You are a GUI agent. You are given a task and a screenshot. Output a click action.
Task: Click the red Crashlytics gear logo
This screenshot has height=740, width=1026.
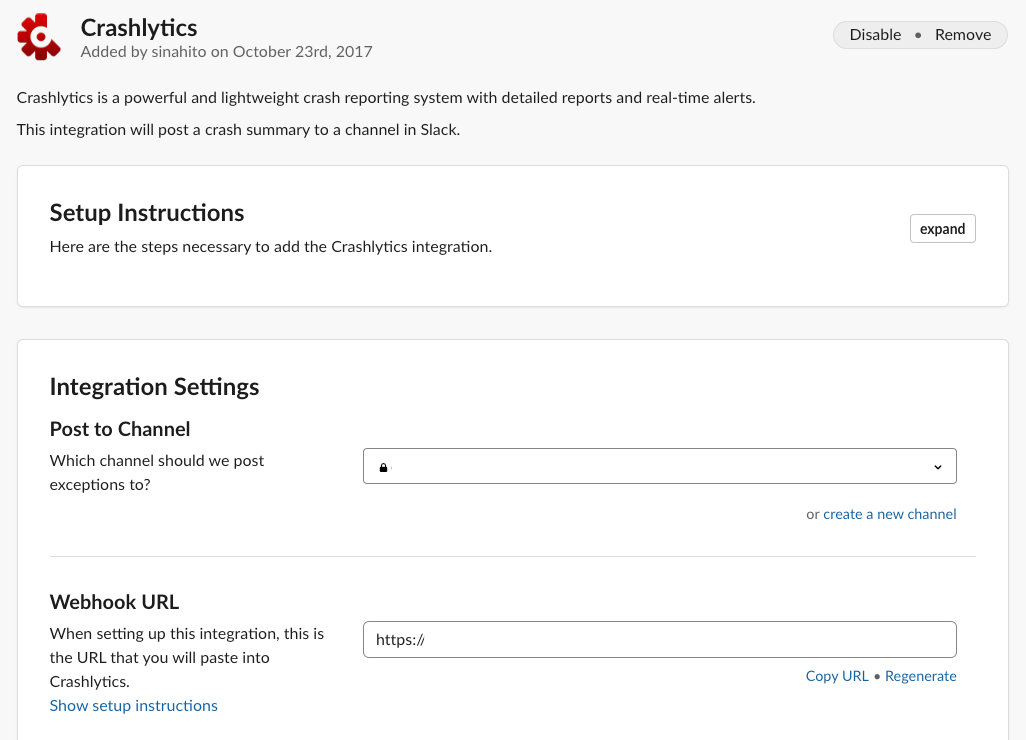[x=40, y=37]
